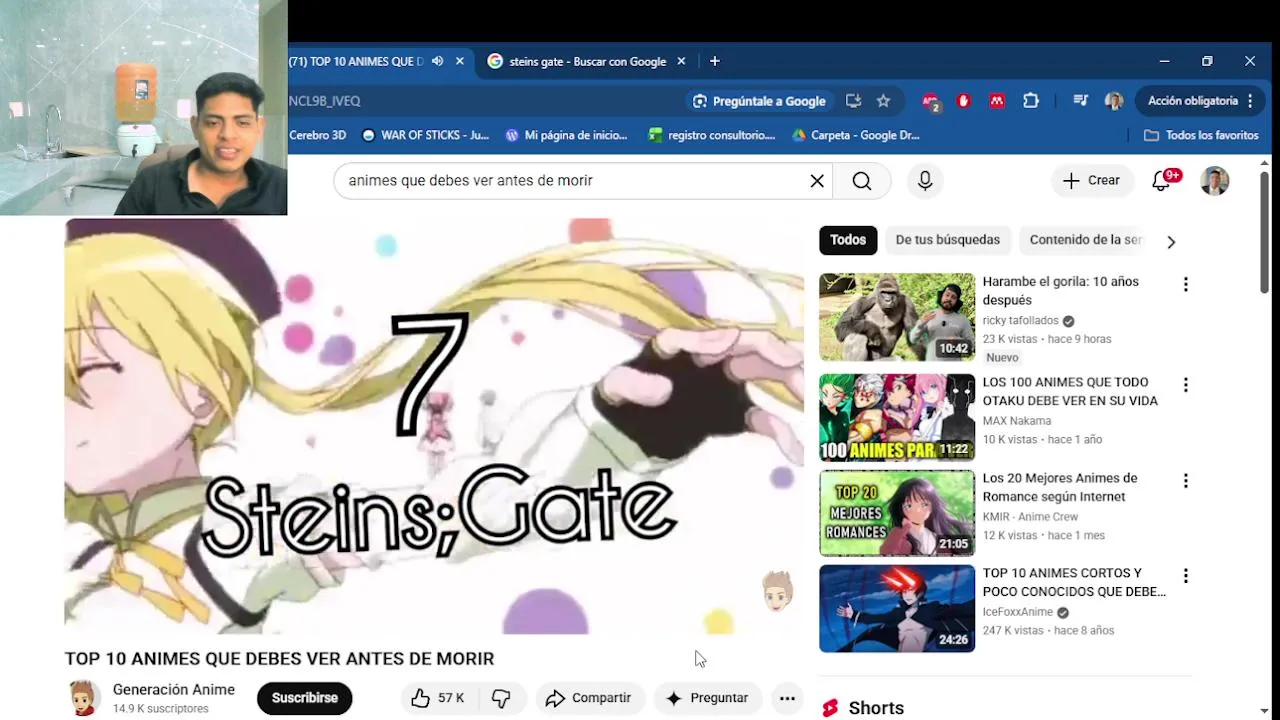Open Mi página de inicio bookmark
This screenshot has width=1280, height=720.
pos(566,135)
